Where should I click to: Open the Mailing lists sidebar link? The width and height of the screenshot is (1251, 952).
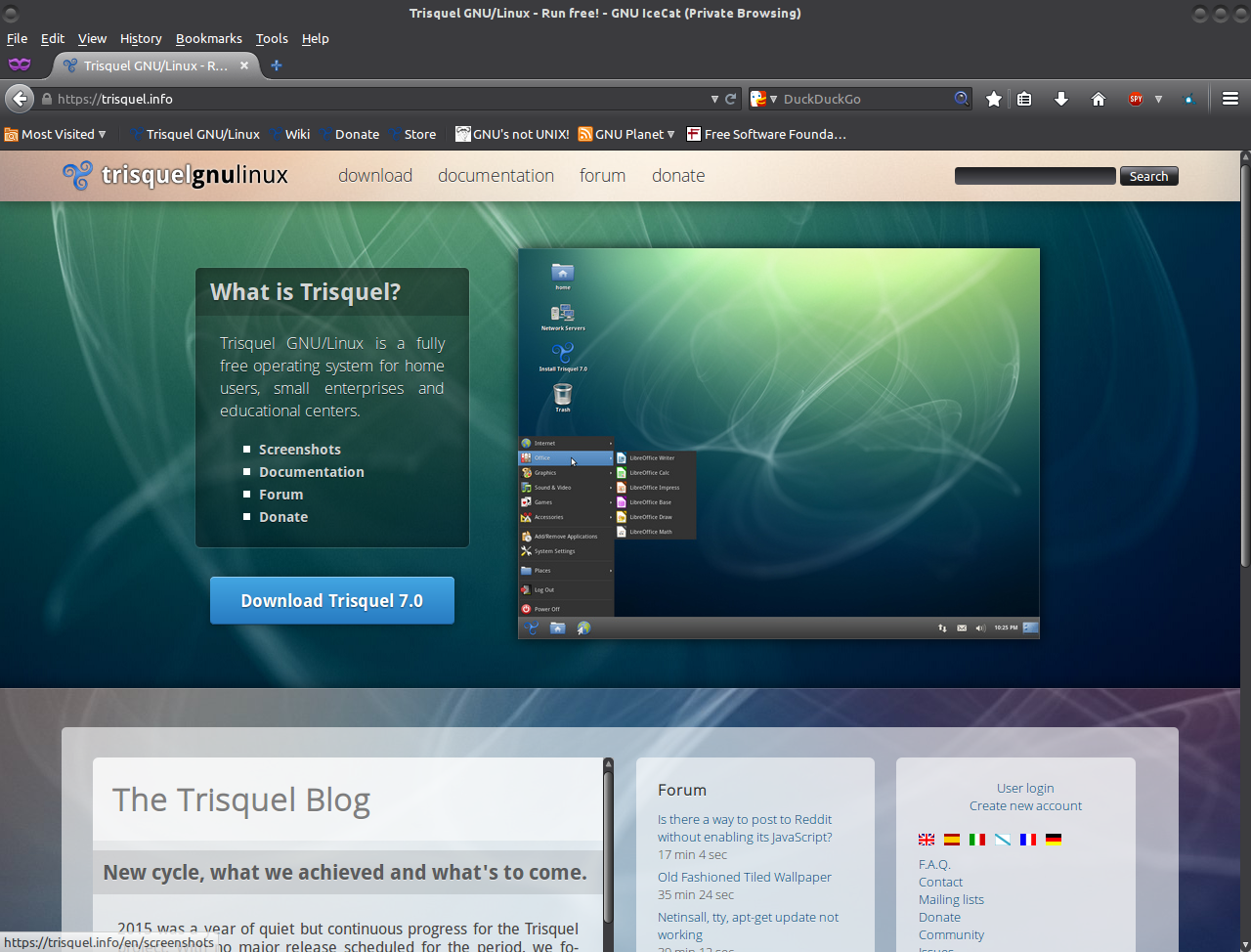coord(951,899)
